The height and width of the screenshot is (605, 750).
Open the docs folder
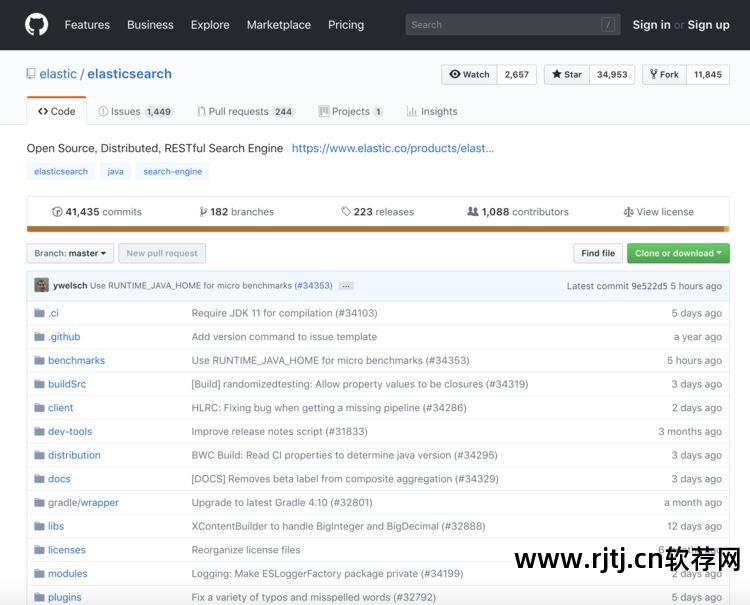pyautogui.click(x=59, y=479)
